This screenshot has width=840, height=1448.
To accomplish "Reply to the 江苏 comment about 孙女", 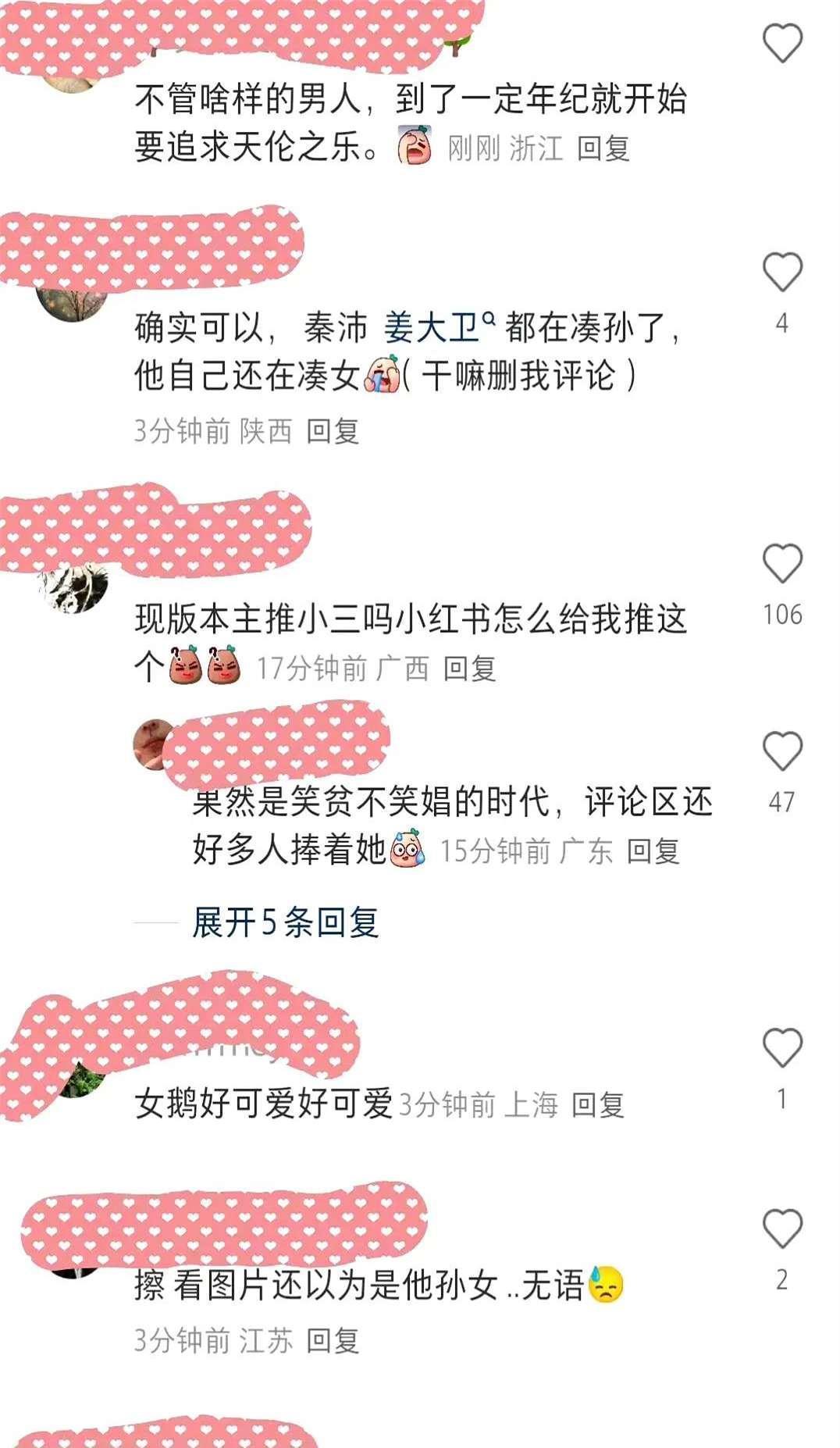I will tap(333, 1340).
